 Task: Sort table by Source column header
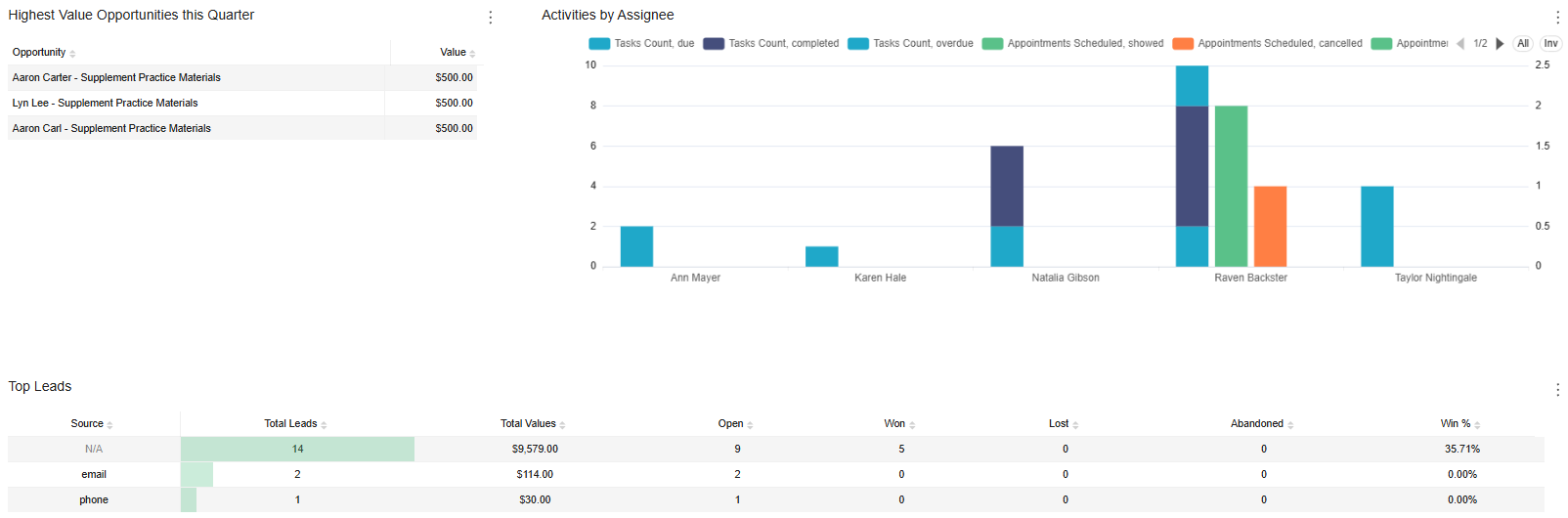coord(87,424)
